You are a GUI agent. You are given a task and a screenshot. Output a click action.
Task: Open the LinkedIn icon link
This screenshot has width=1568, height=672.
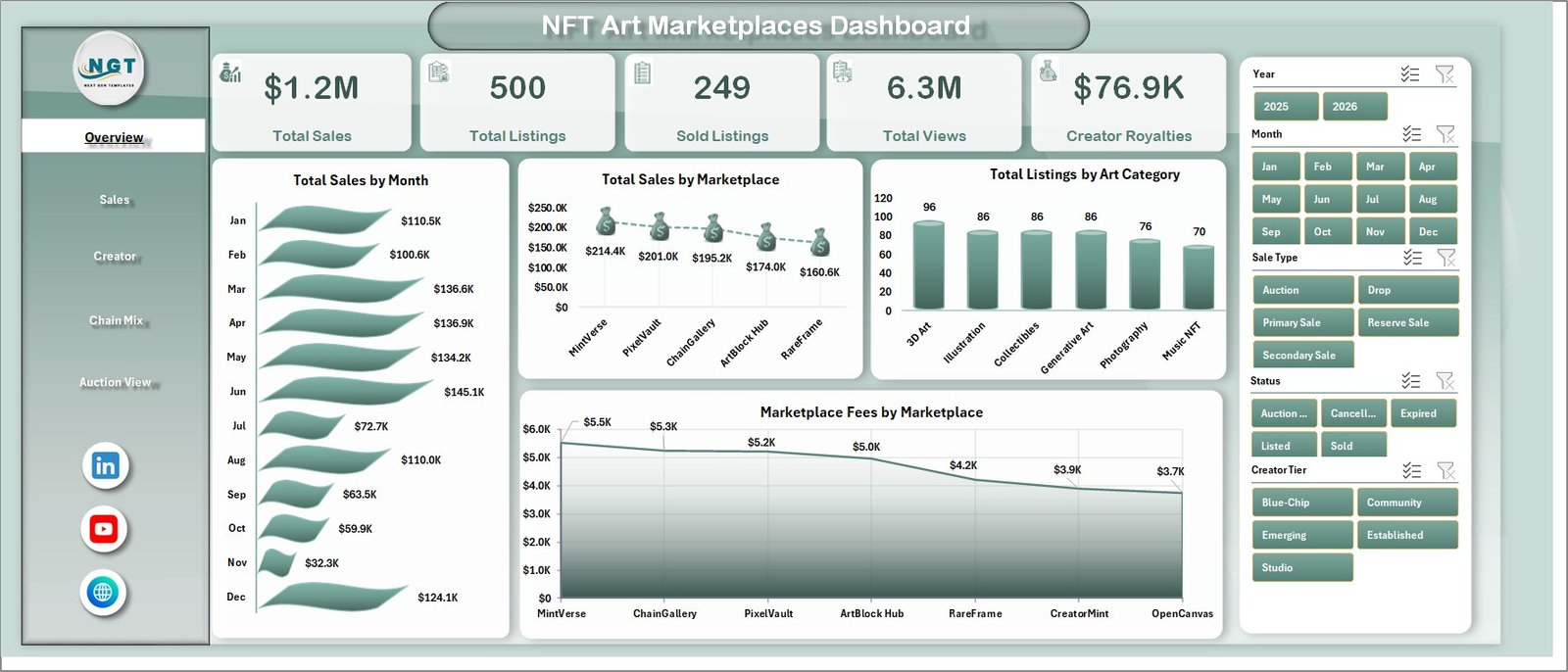[105, 465]
